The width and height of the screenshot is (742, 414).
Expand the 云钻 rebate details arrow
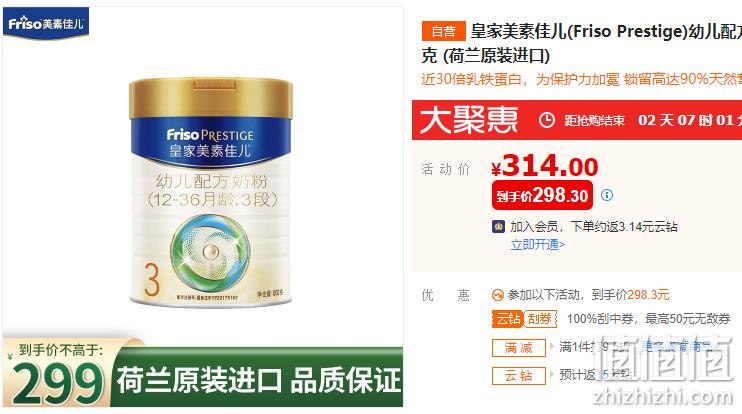pyautogui.click(x=551, y=375)
